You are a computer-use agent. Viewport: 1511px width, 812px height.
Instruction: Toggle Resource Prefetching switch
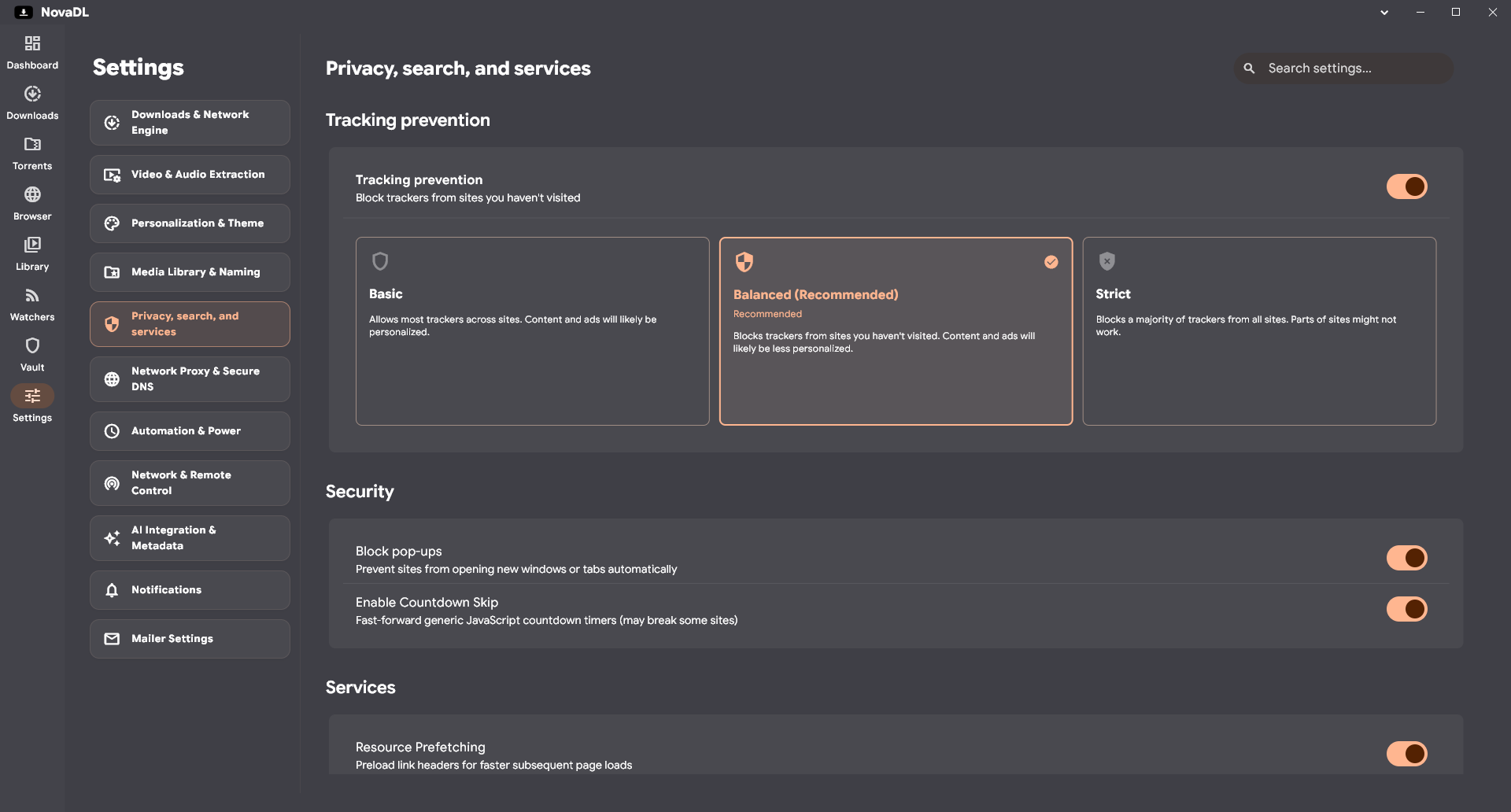(x=1407, y=754)
